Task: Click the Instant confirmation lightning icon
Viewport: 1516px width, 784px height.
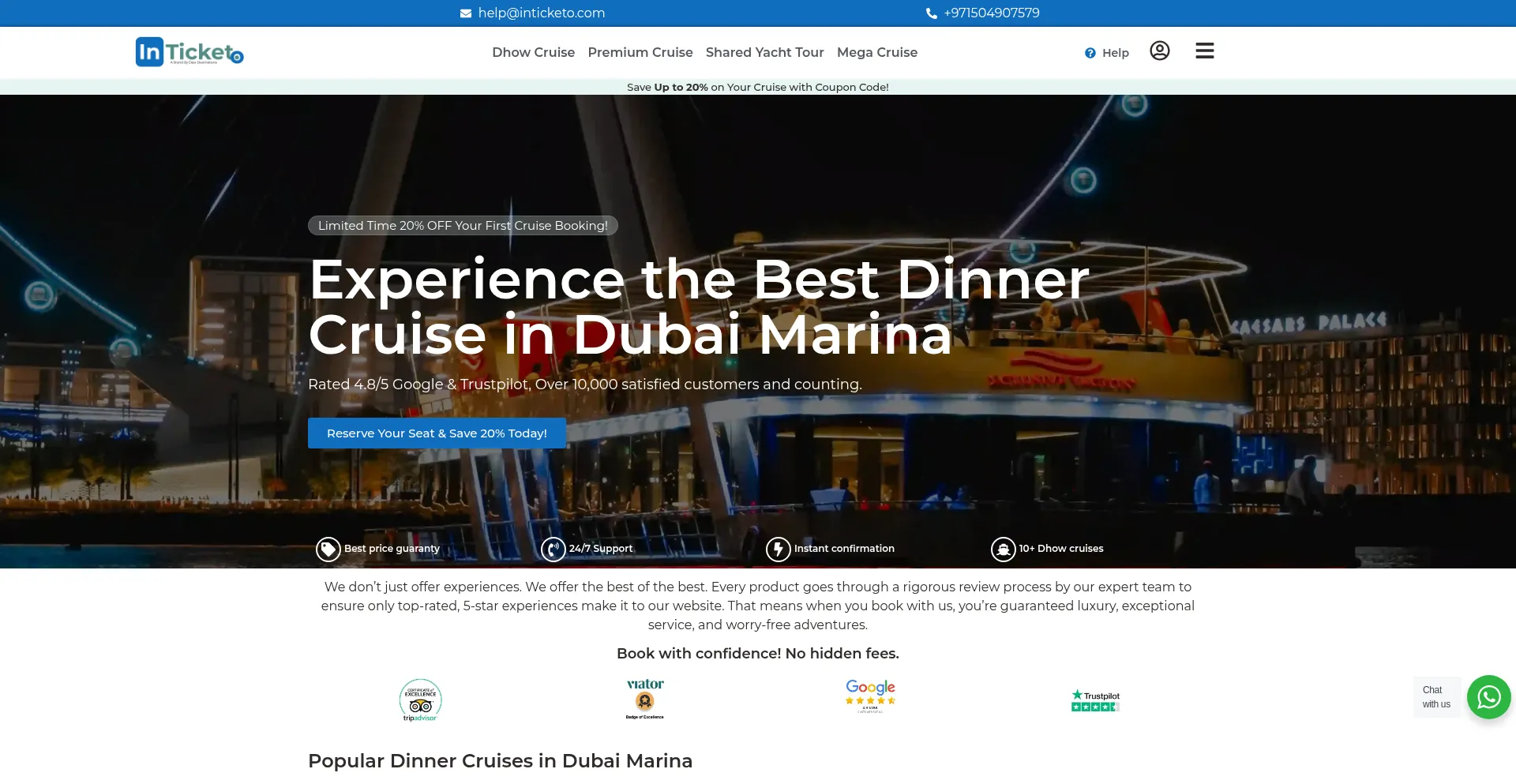Action: pos(778,549)
